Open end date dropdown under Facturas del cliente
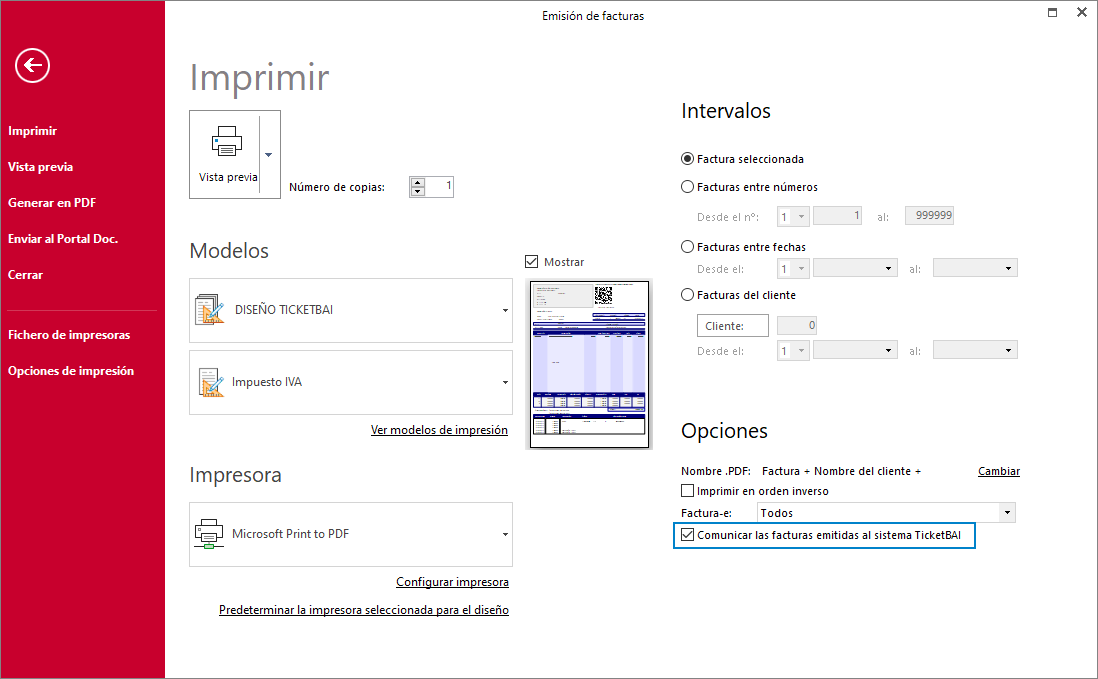The width and height of the screenshot is (1098, 679). tap(1008, 350)
